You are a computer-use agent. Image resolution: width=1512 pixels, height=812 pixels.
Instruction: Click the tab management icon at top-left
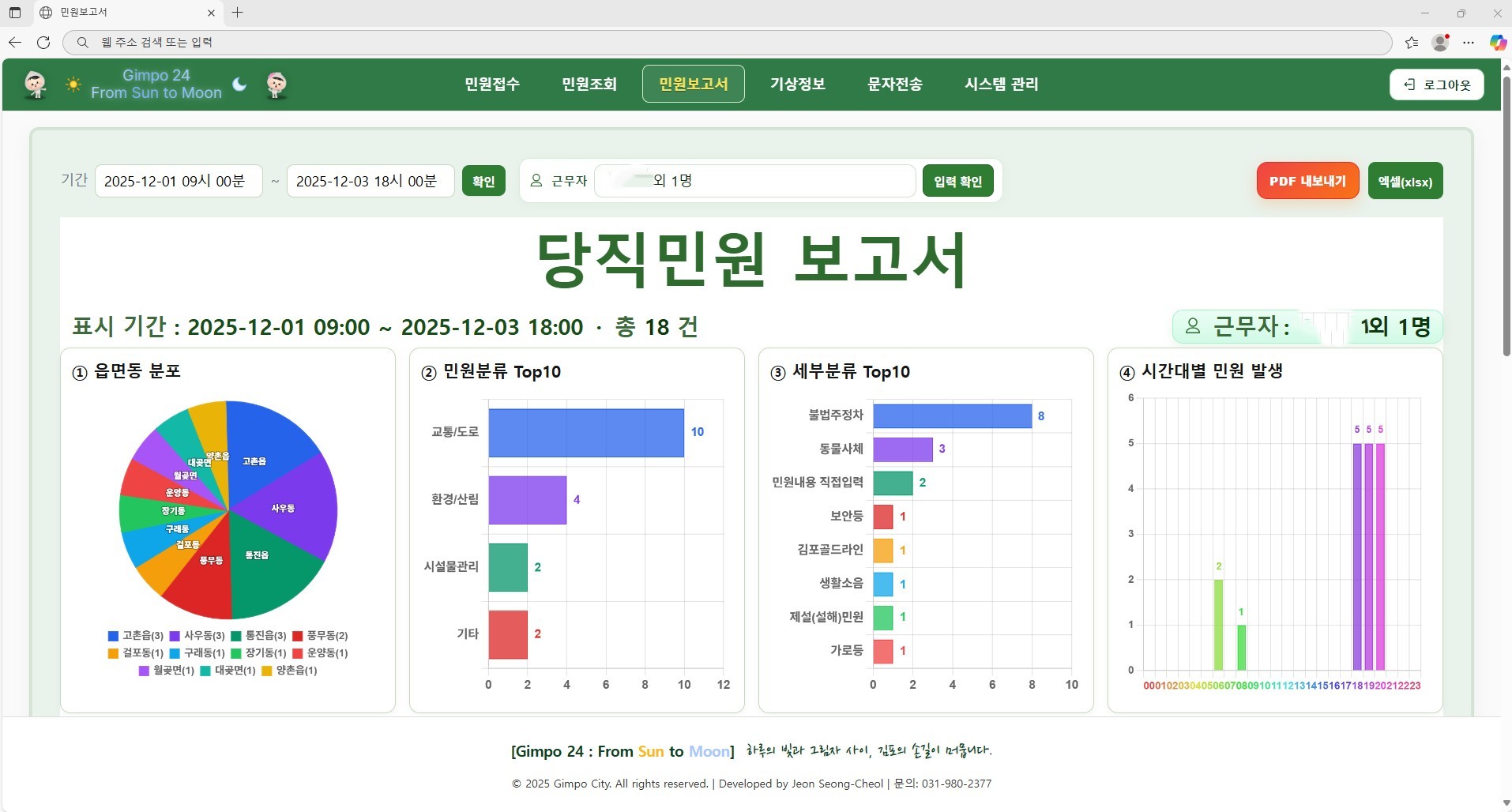(13, 13)
